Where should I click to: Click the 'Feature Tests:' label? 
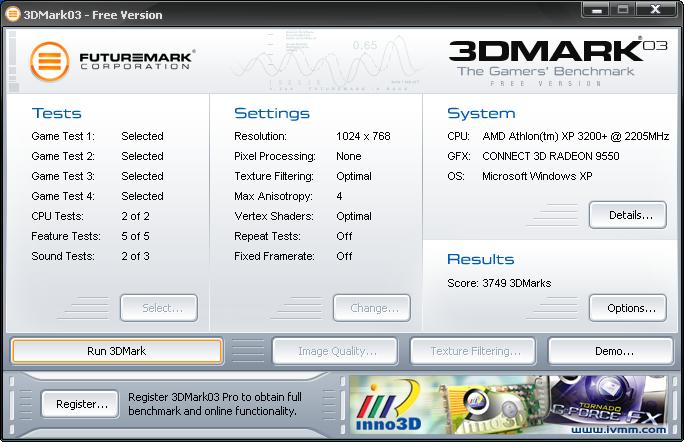point(66,236)
